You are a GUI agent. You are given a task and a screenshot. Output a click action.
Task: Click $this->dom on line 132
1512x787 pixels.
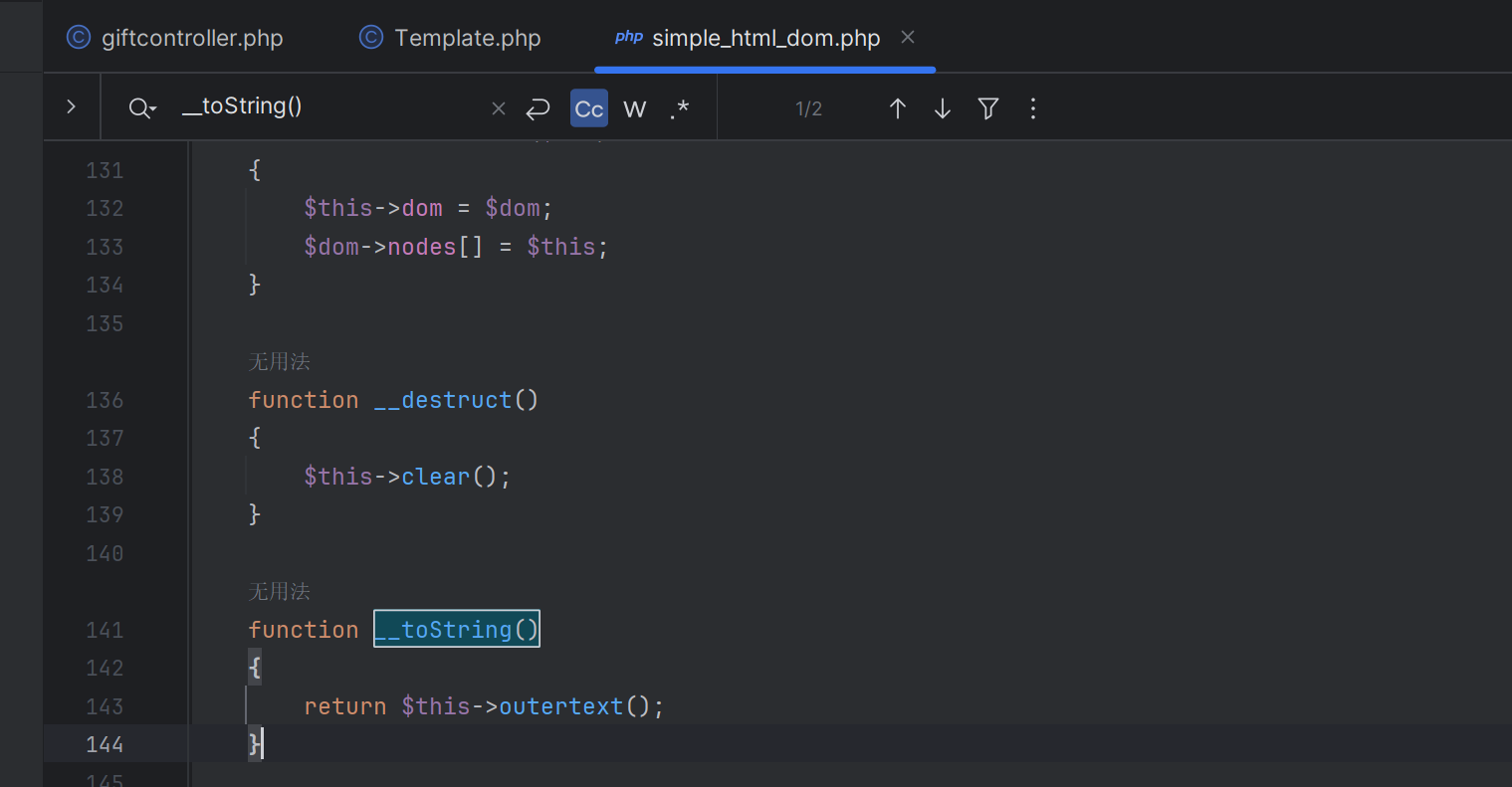pyautogui.click(x=373, y=208)
